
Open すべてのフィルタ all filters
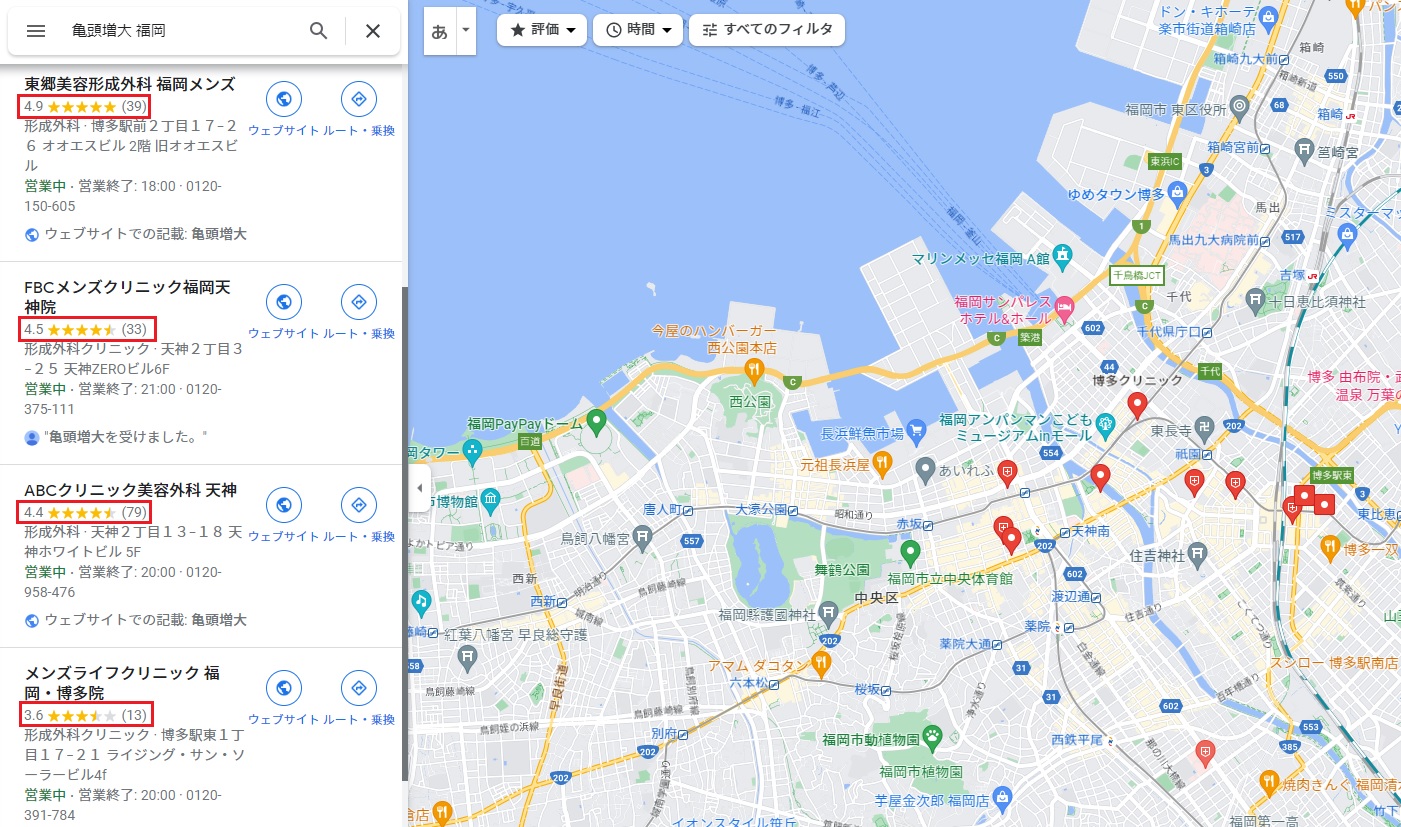[767, 30]
